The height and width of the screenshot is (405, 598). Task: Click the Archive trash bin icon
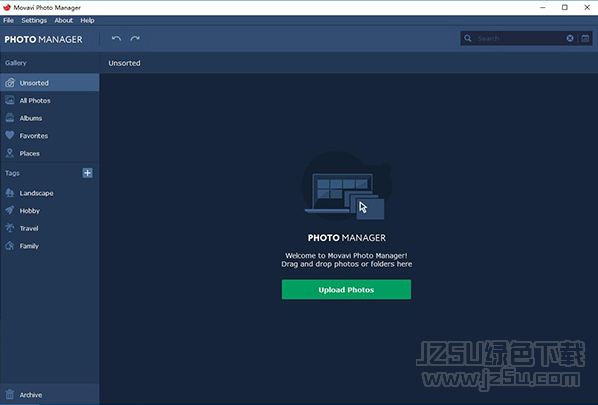(10, 395)
